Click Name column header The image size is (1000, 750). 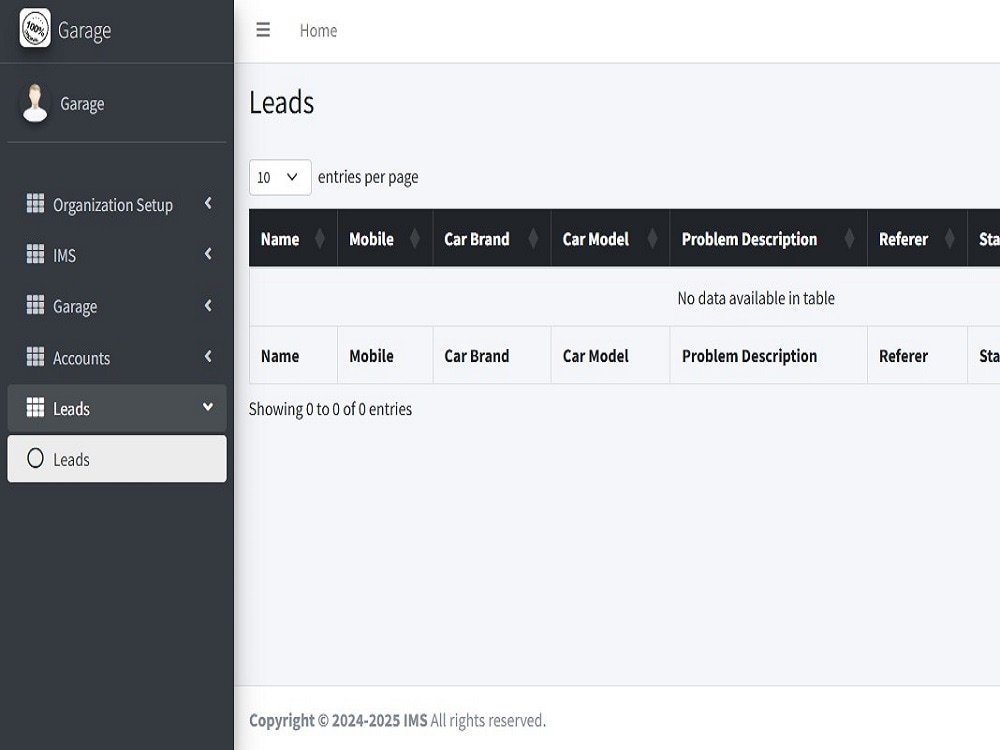coord(293,238)
